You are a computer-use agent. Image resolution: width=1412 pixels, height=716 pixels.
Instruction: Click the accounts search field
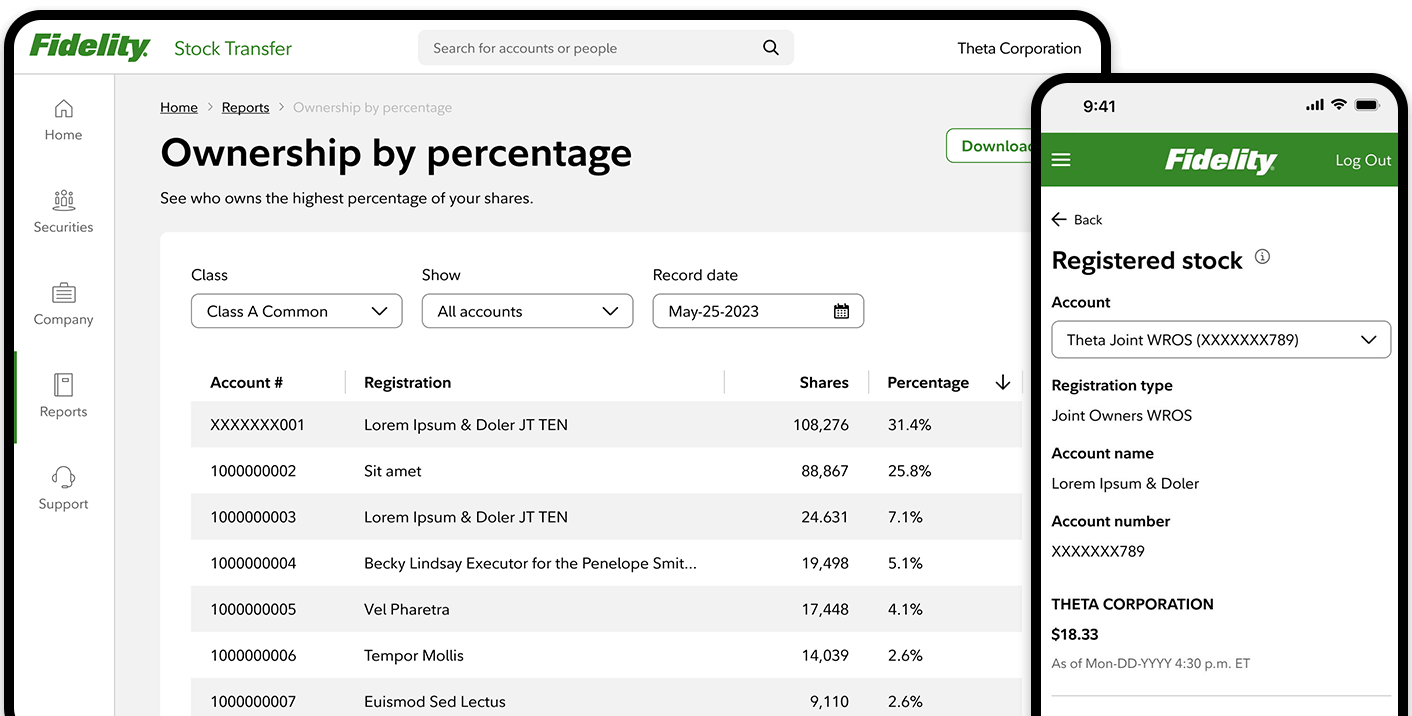pyautogui.click(x=590, y=47)
